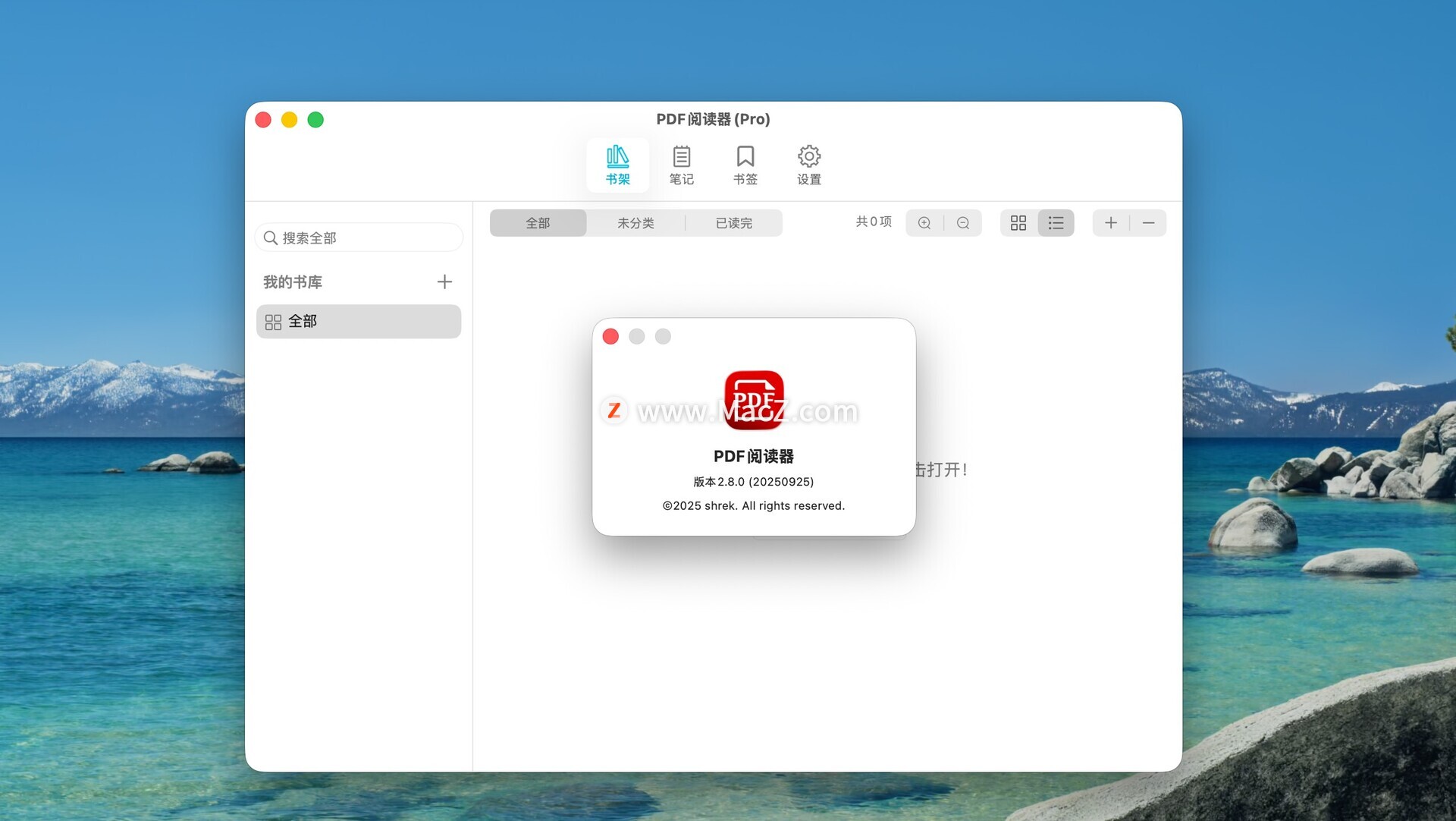1456x821 pixels.
Task: Click the zoom in magnifier icon
Action: pos(924,223)
